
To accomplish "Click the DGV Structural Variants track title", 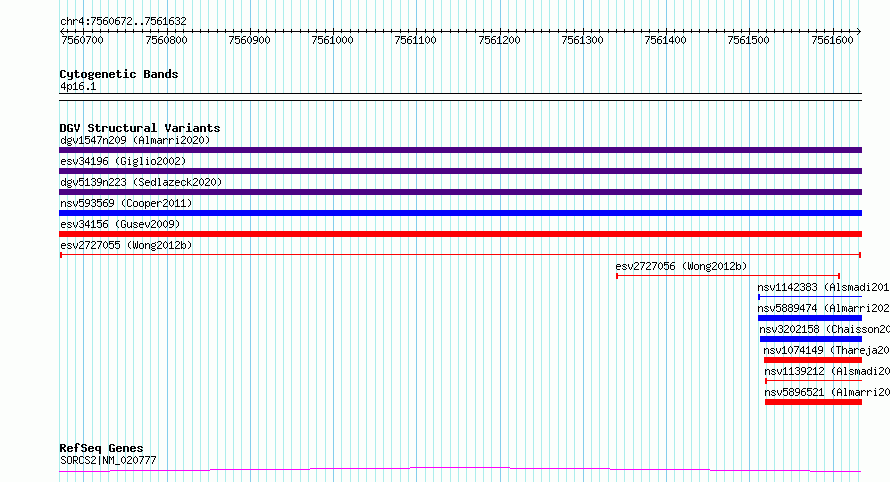I will click(x=140, y=128).
